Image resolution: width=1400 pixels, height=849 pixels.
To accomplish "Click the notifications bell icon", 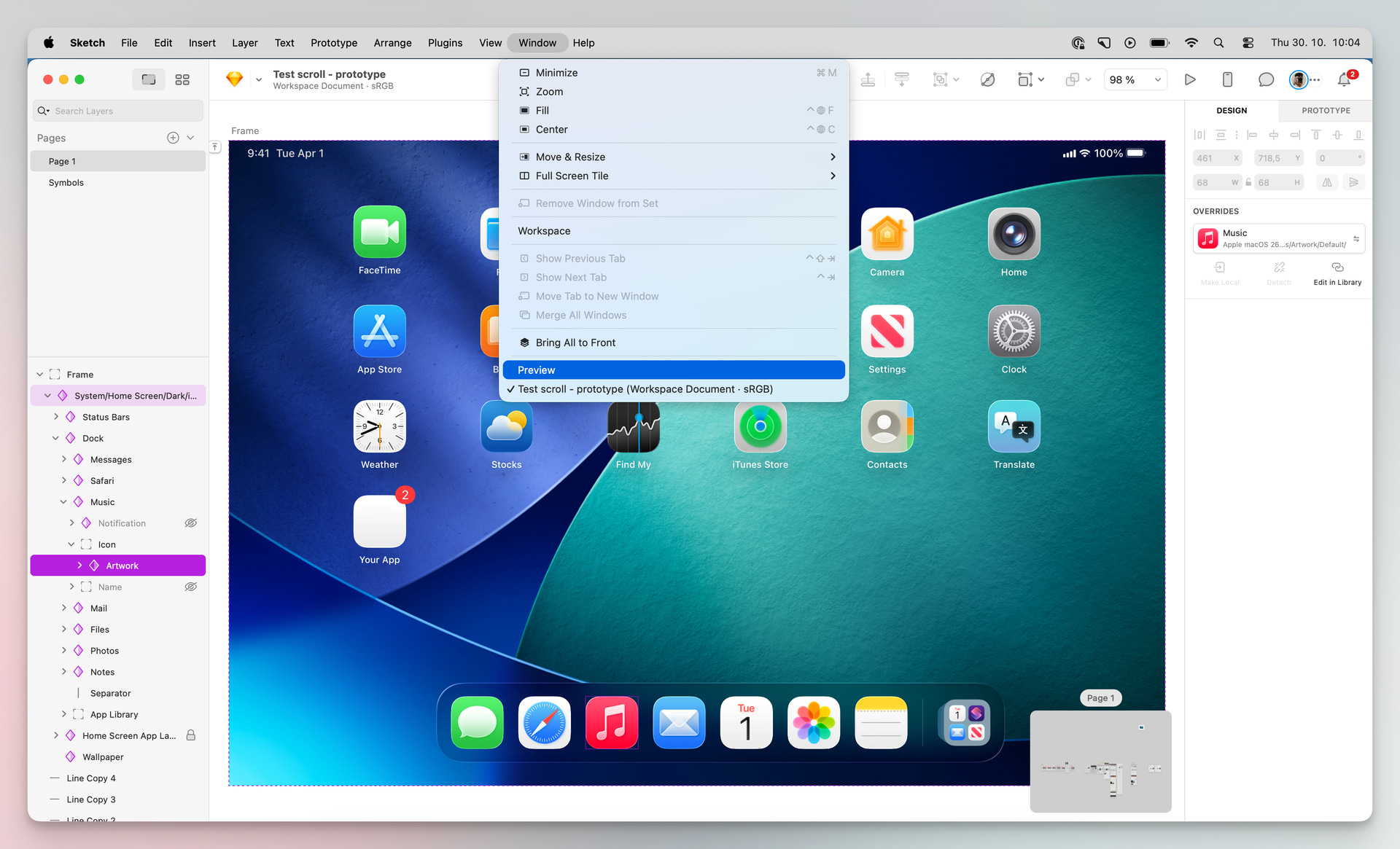I will [x=1344, y=79].
